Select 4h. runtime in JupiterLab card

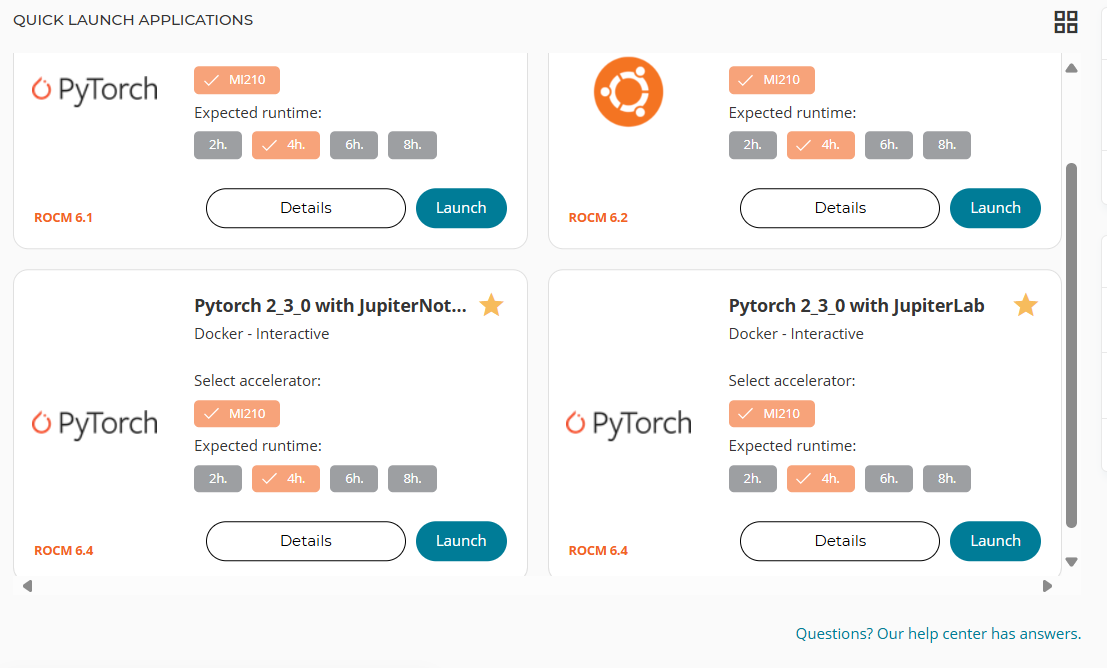(820, 479)
